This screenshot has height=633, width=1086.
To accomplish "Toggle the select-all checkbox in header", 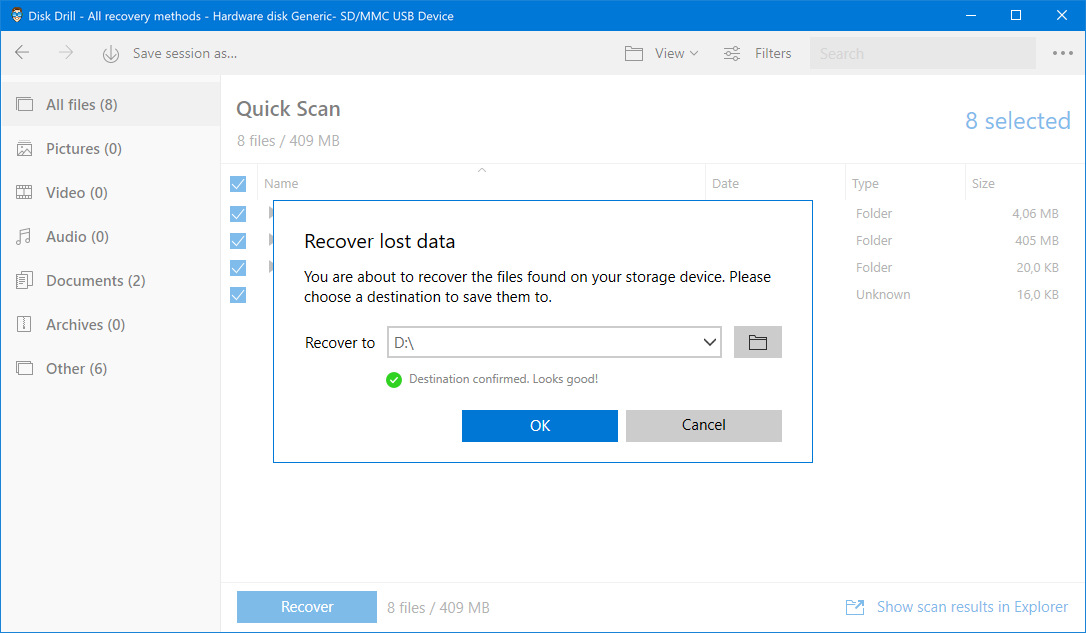I will point(238,184).
